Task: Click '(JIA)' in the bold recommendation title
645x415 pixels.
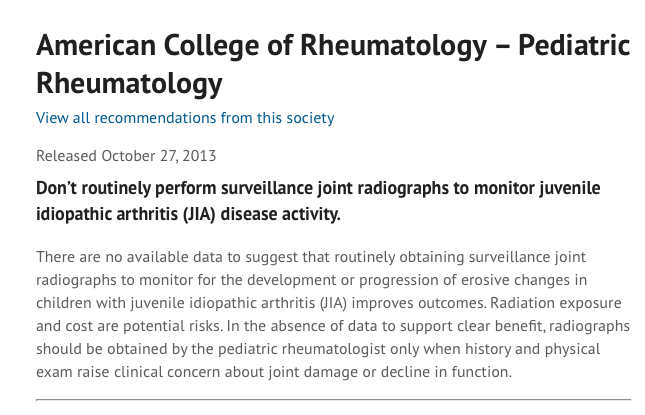Action: click(199, 214)
